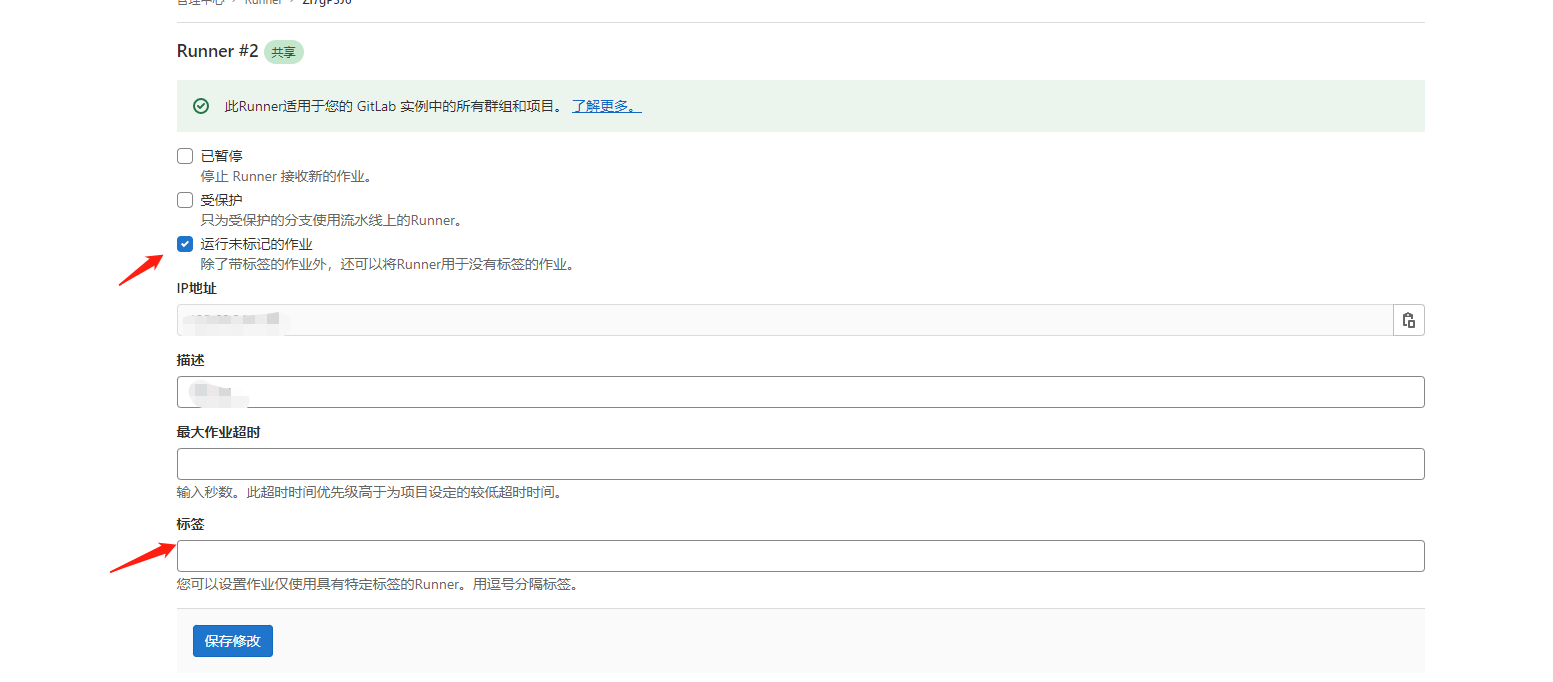
Task: Uncheck 运行未标记的作业 checkbox
Action: pyautogui.click(x=185, y=244)
